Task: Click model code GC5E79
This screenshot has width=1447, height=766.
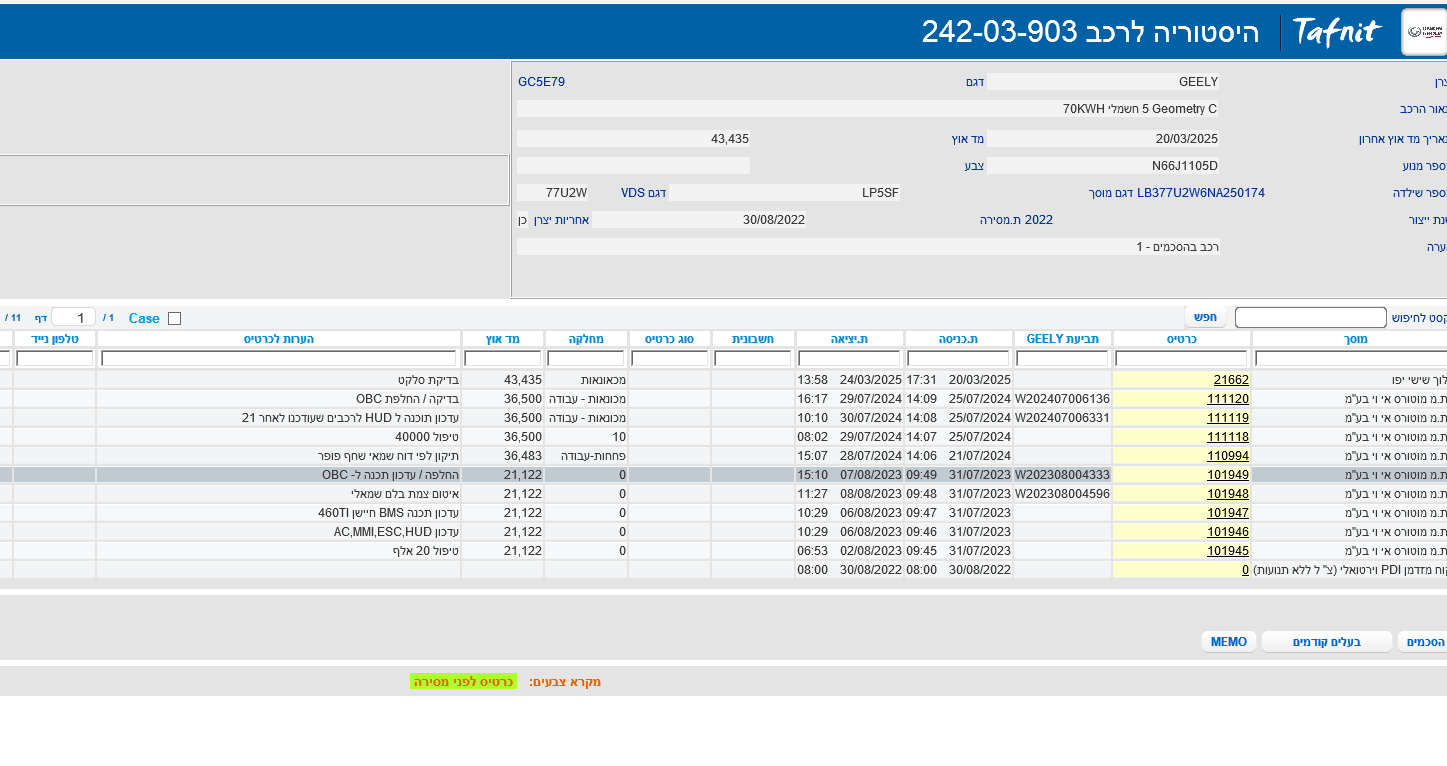Action: [541, 82]
